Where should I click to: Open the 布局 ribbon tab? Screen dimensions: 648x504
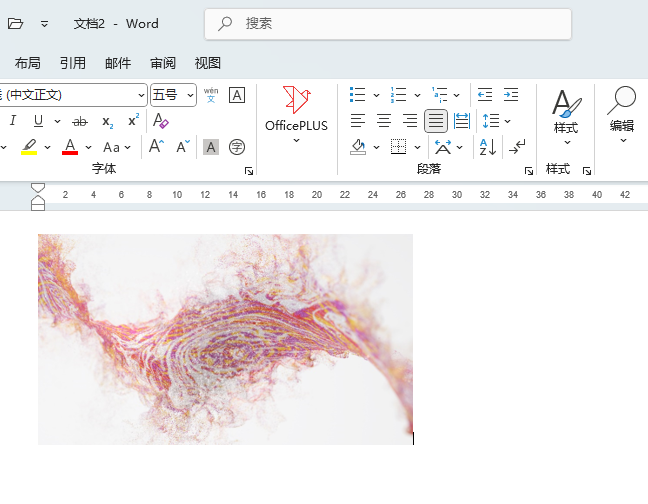(28, 63)
